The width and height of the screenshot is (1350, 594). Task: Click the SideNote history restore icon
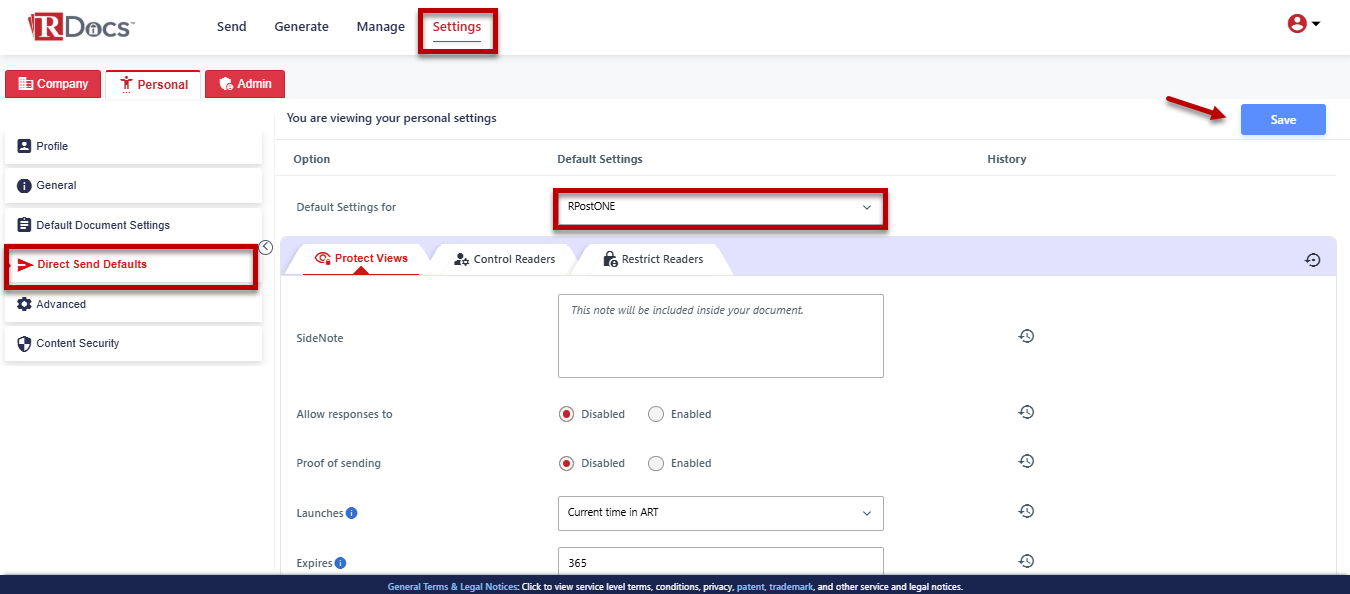click(x=1026, y=336)
